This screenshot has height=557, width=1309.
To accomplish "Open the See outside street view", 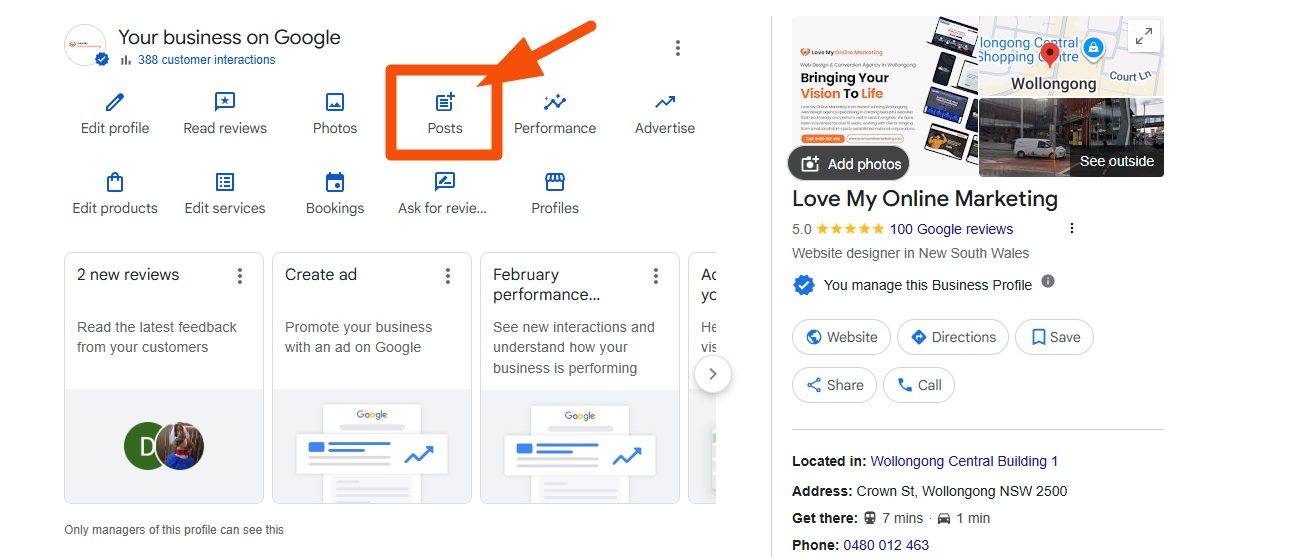I will click(1116, 161).
